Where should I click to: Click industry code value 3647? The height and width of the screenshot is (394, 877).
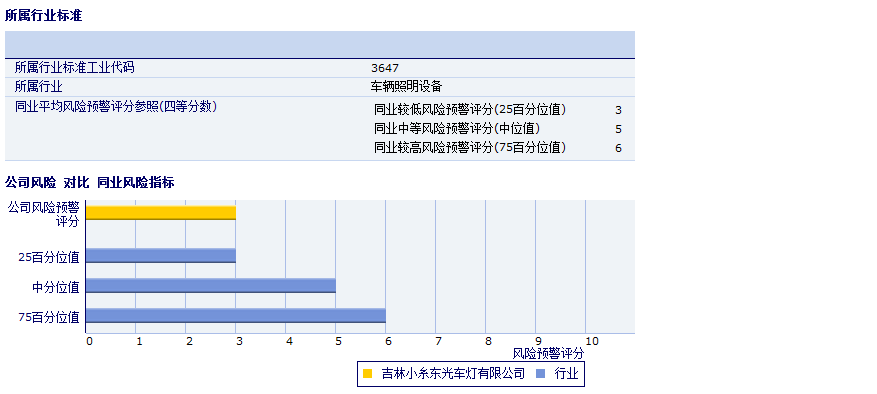pyautogui.click(x=385, y=68)
